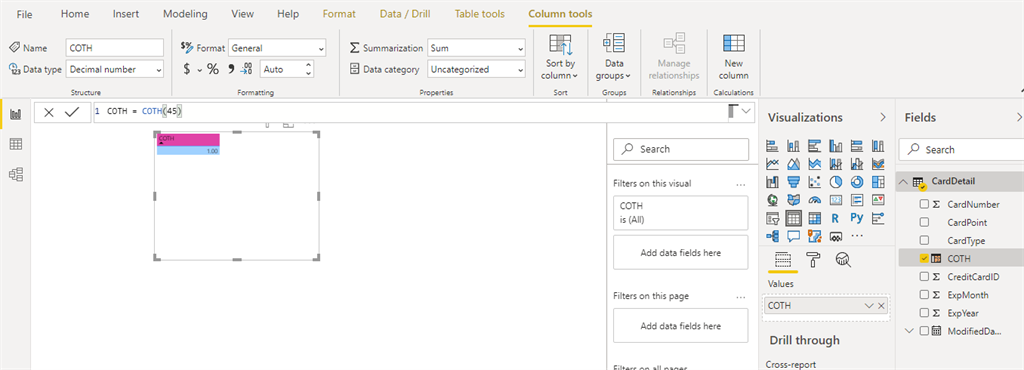Apply percentage format
The width and height of the screenshot is (1024, 370).
pyautogui.click(x=213, y=69)
